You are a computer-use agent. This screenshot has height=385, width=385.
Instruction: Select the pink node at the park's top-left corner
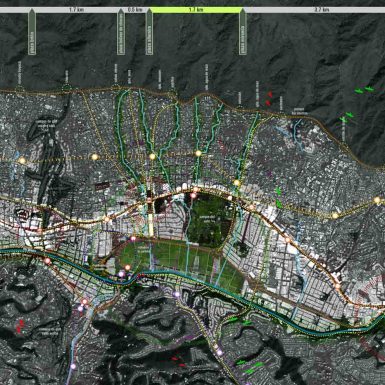click(x=193, y=196)
